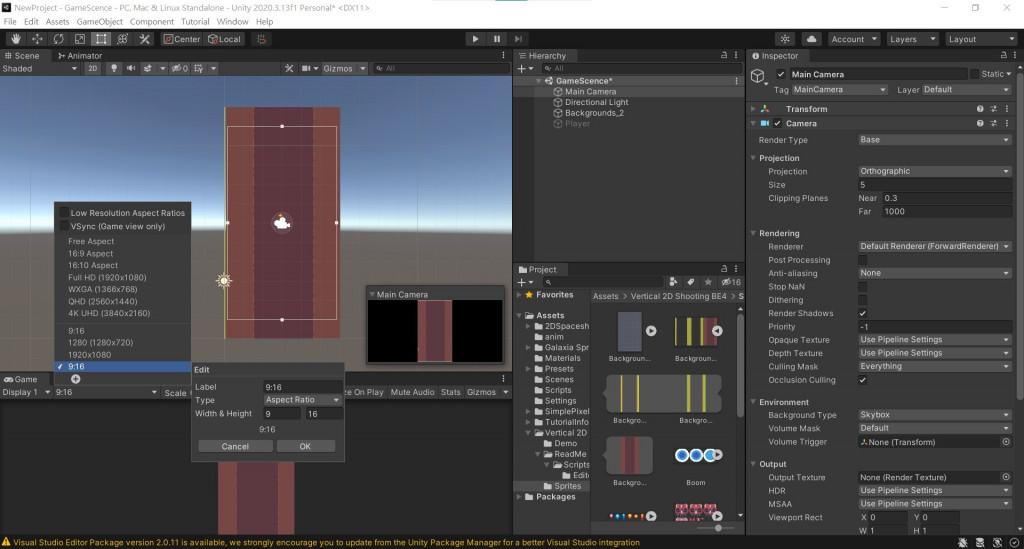Select the Boom asset thumbnail
The height and width of the screenshot is (549, 1024).
click(x=697, y=456)
